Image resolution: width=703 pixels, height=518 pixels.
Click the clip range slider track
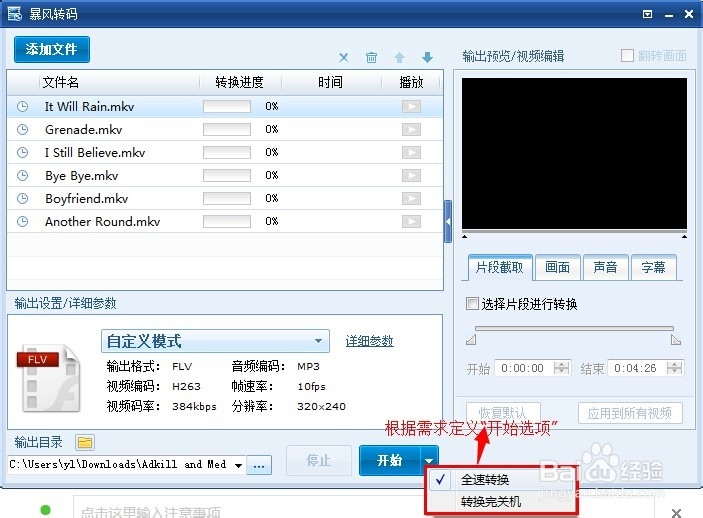click(574, 328)
